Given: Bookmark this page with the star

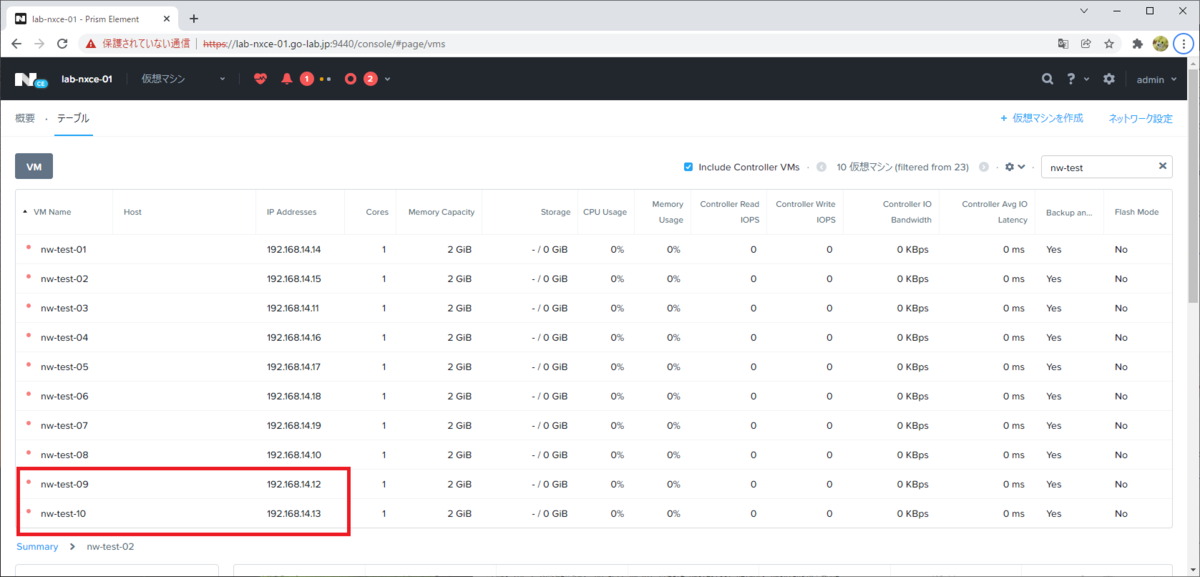Looking at the screenshot, I should pos(1109,44).
